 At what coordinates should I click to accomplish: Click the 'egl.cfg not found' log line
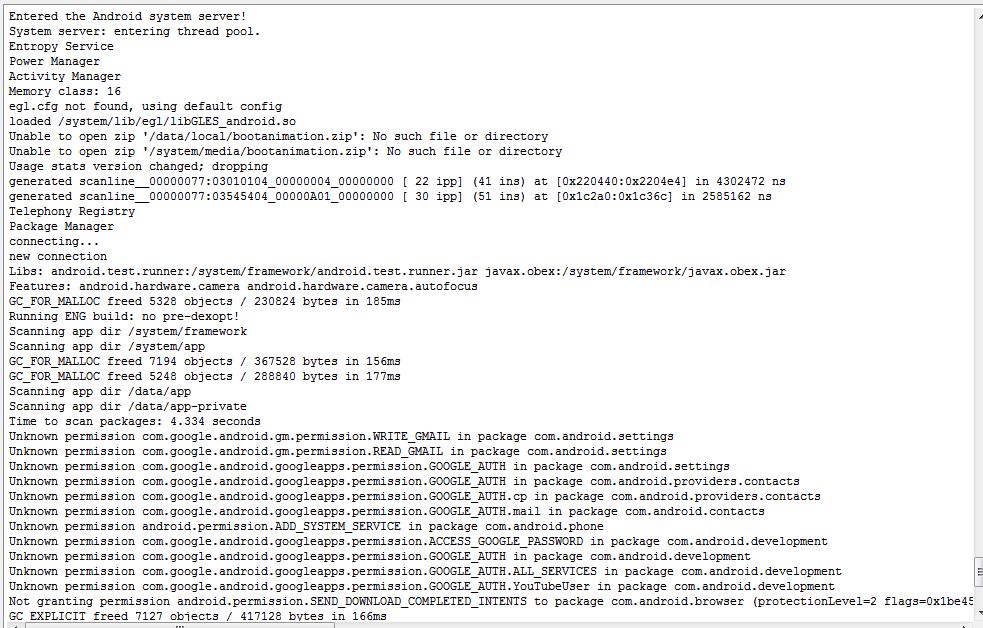(x=145, y=106)
